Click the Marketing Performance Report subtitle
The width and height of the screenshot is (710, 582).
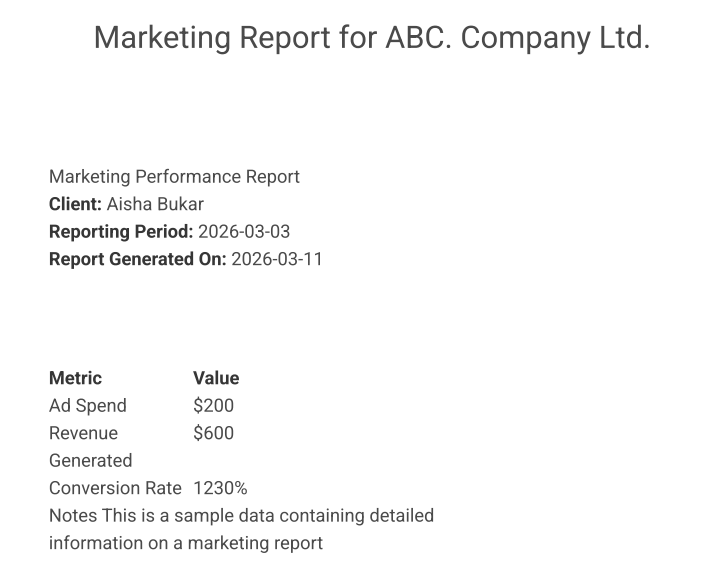(174, 177)
